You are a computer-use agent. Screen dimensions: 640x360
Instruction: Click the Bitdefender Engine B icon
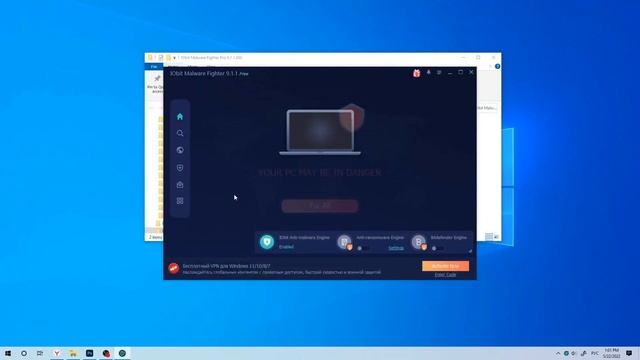(x=419, y=242)
